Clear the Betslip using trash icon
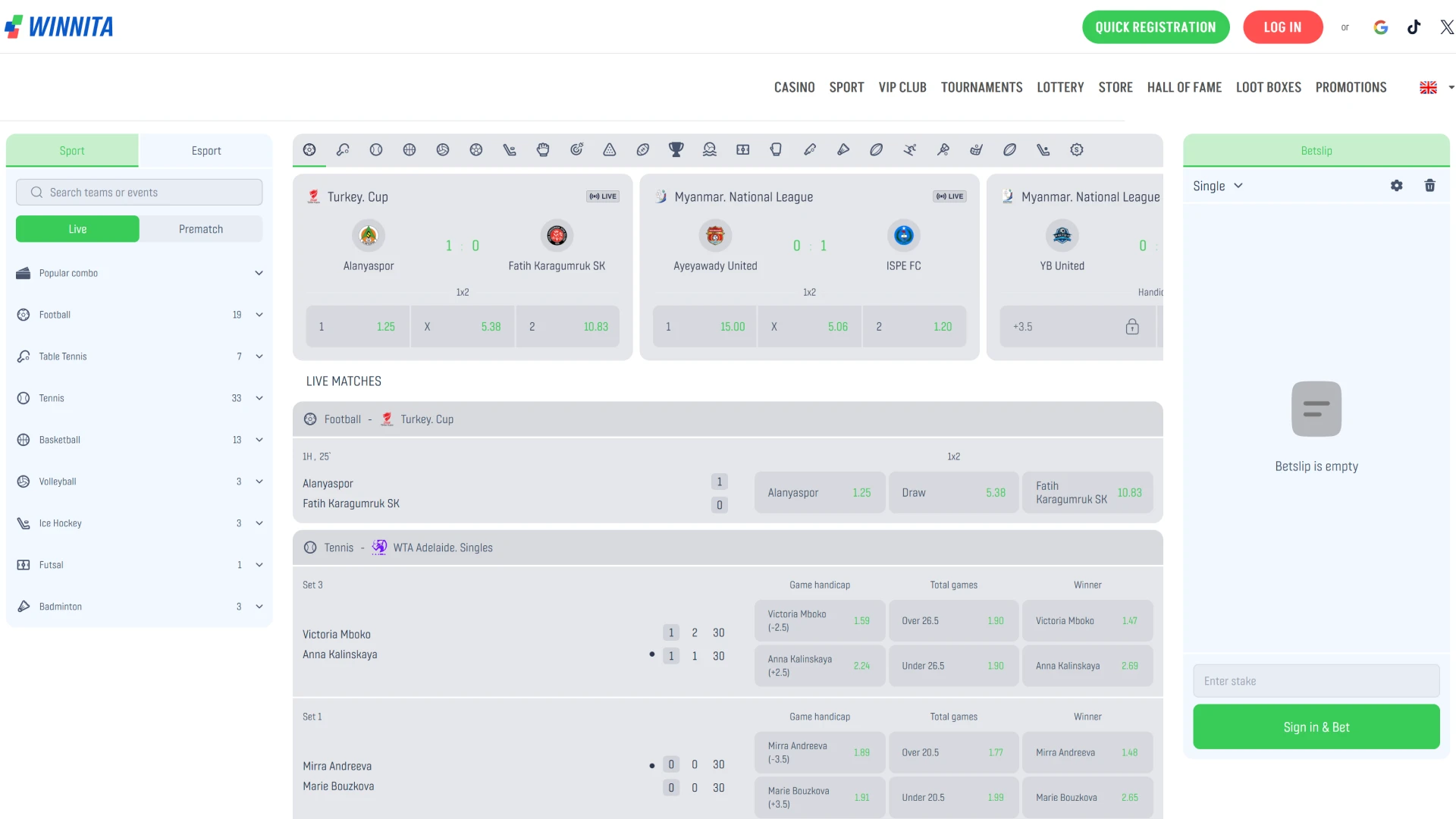 pyautogui.click(x=1430, y=185)
